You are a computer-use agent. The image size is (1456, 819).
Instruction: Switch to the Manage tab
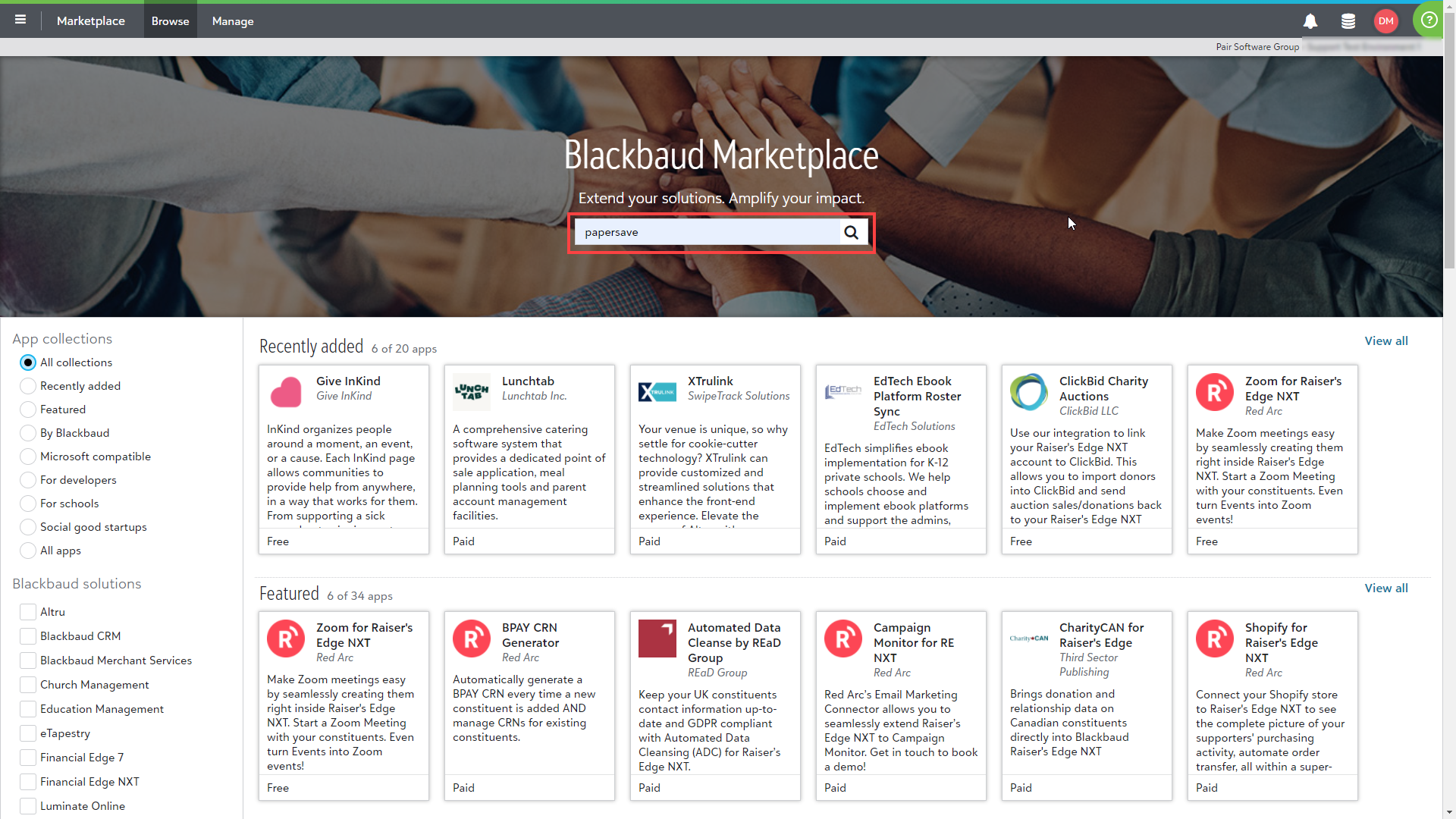[233, 21]
